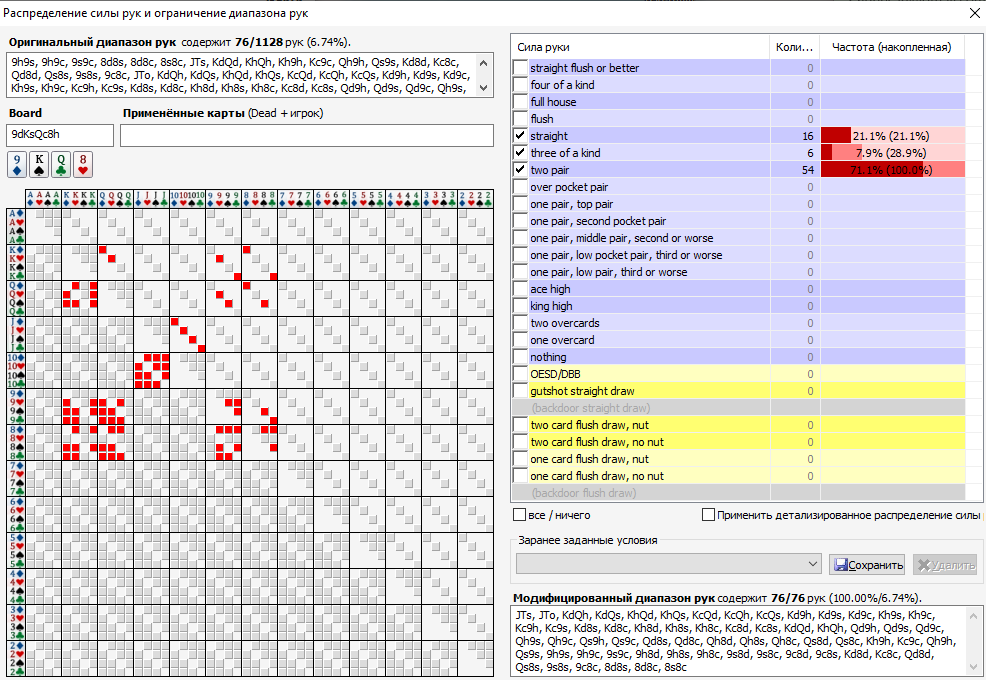This screenshot has width=986, height=680.
Task: Click the Коли... column header
Action: click(794, 47)
